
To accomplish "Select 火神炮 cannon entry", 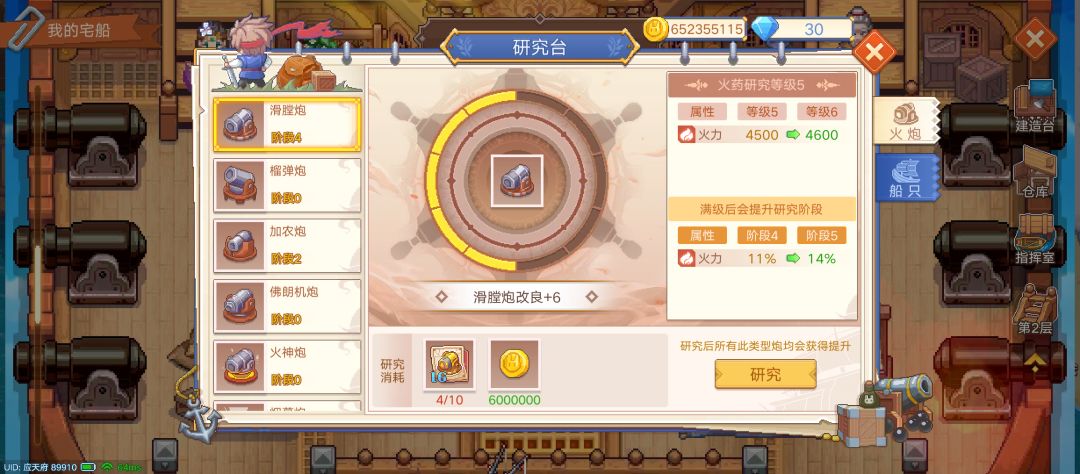I will [x=287, y=367].
